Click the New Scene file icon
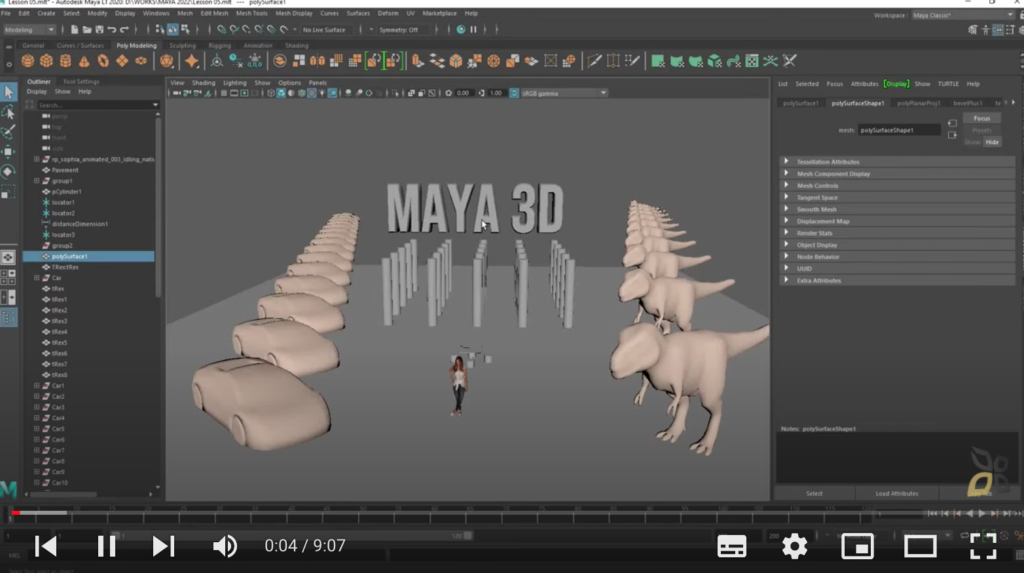The image size is (1024, 573). point(74,29)
